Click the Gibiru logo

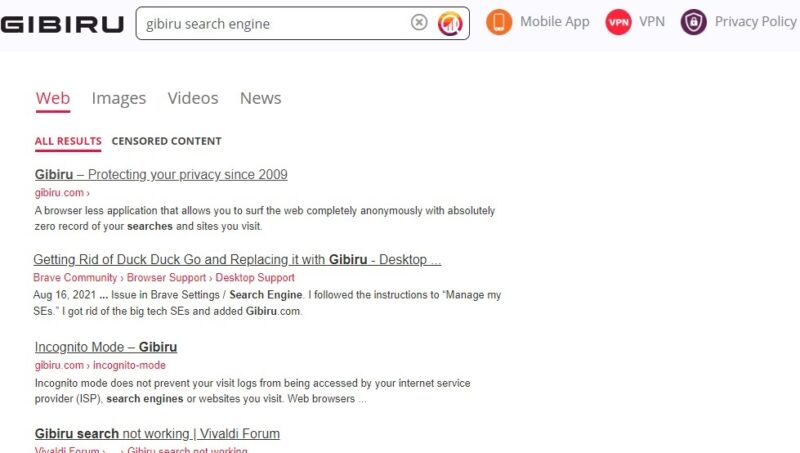pyautogui.click(x=62, y=24)
